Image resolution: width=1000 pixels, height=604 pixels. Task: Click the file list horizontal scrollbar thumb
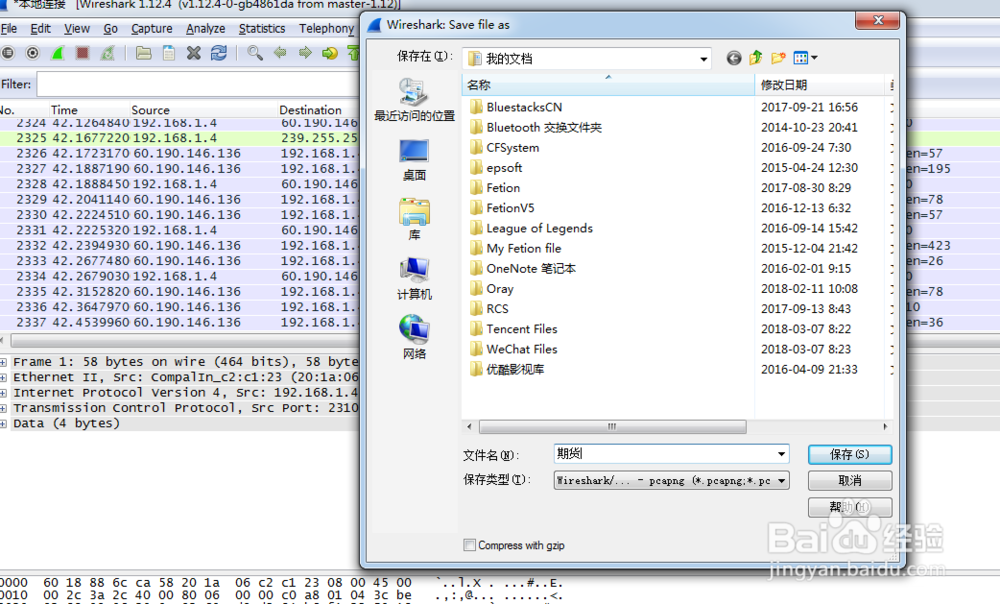click(x=612, y=427)
